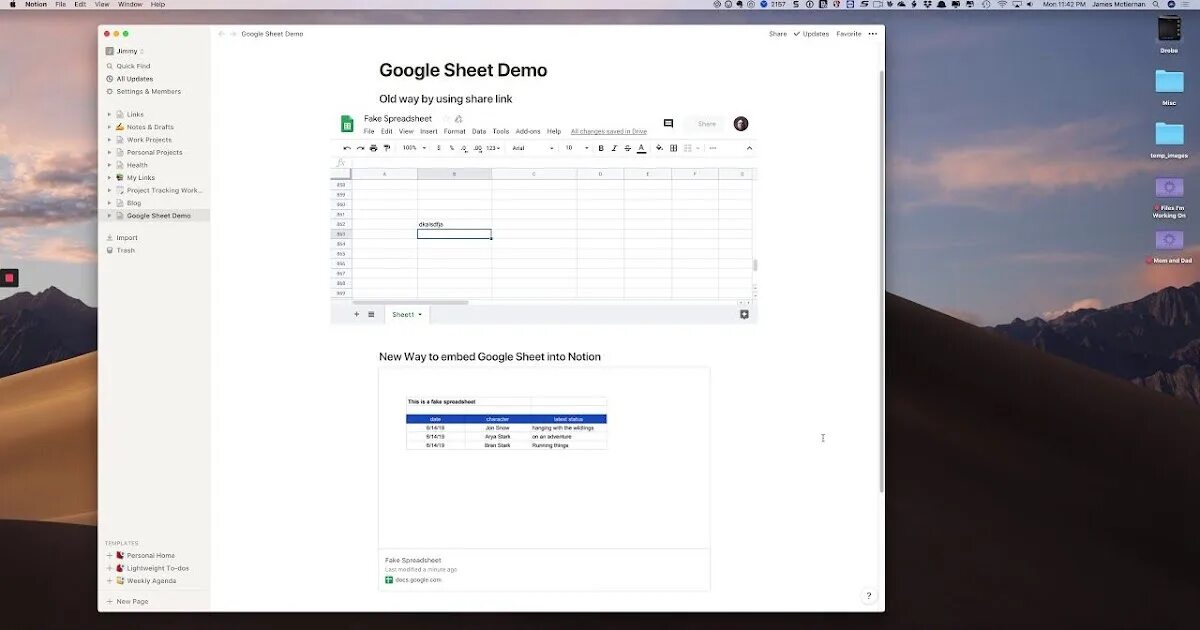
Task: Open the Sheets Data menu
Action: coord(479,131)
